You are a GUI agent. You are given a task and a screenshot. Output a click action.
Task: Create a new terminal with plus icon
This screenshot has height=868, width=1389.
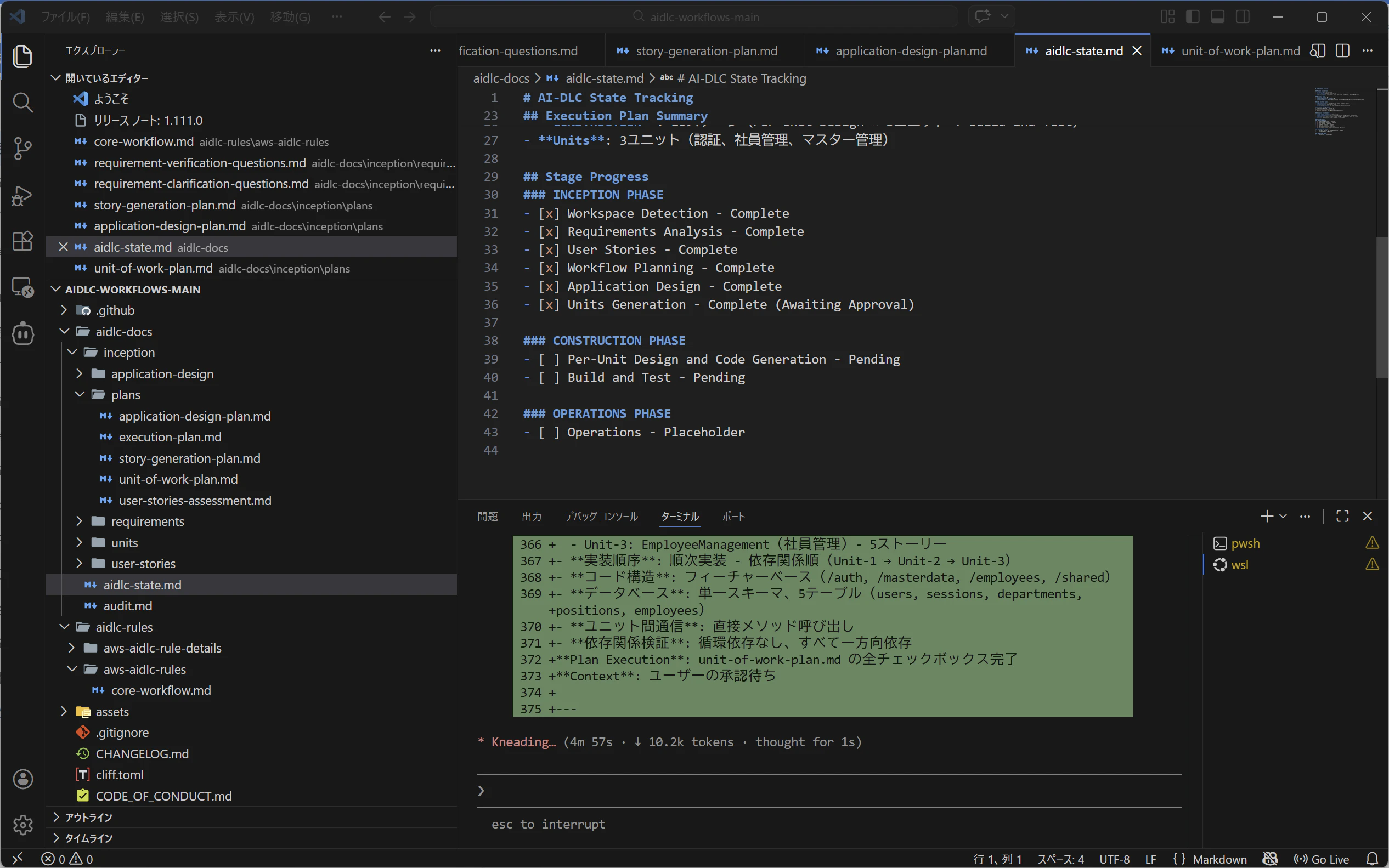[1267, 516]
